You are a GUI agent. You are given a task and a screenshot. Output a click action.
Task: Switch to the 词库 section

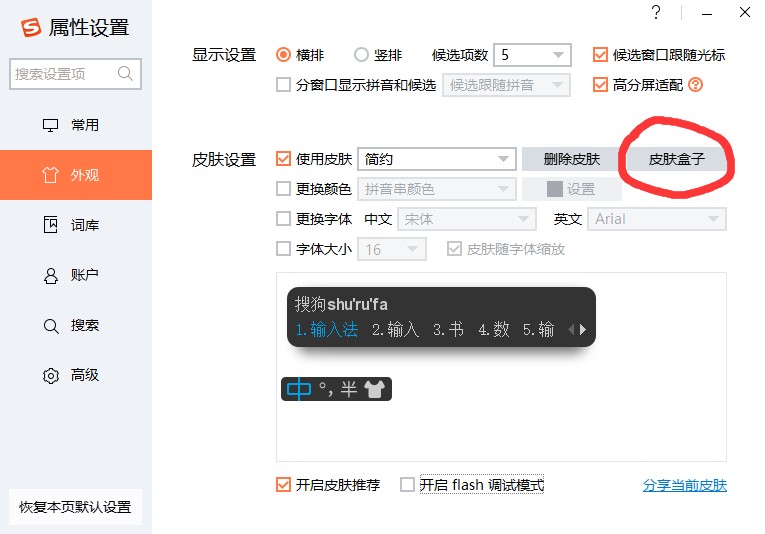(76, 225)
